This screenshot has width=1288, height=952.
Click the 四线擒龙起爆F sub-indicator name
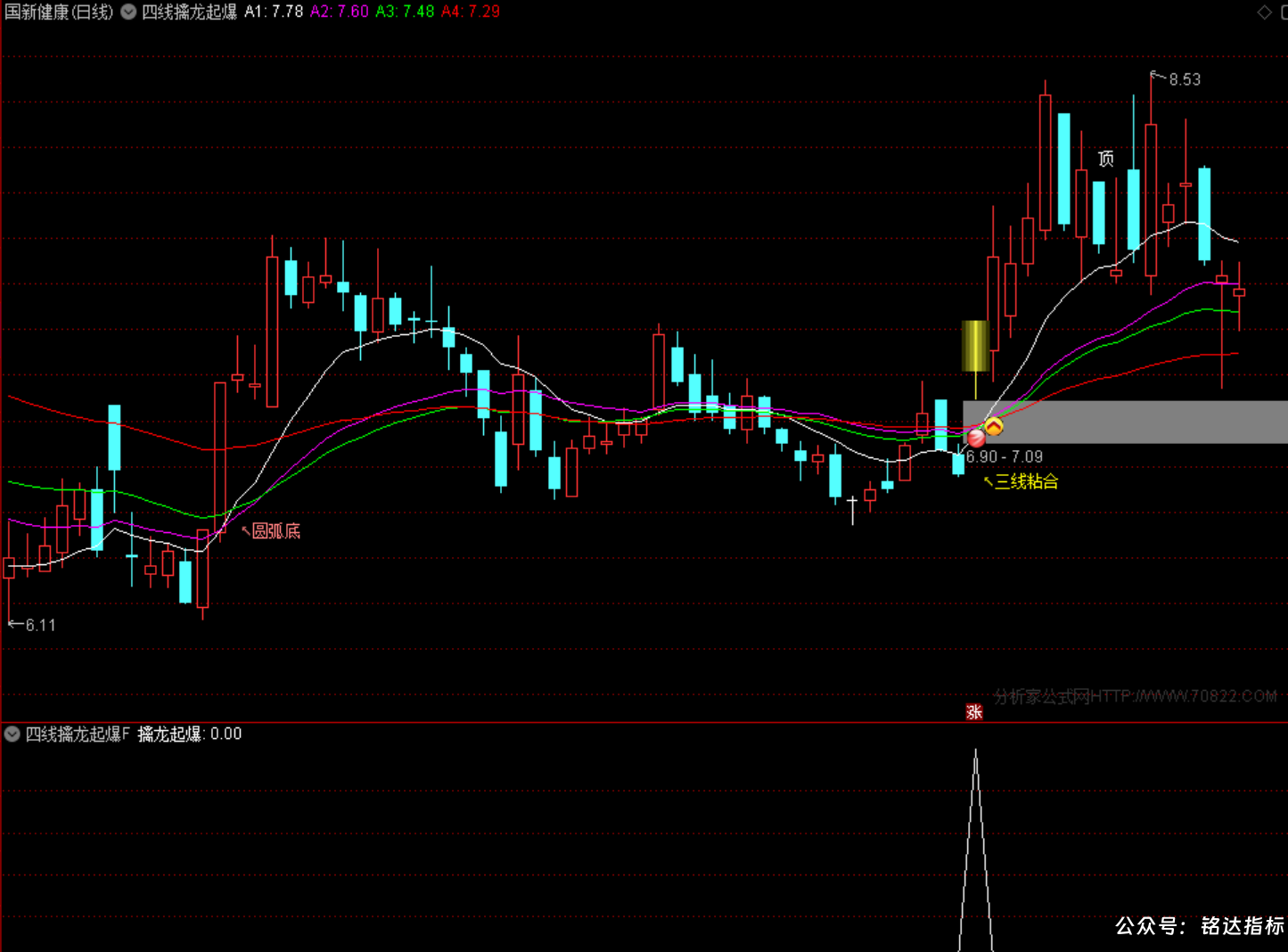[78, 735]
